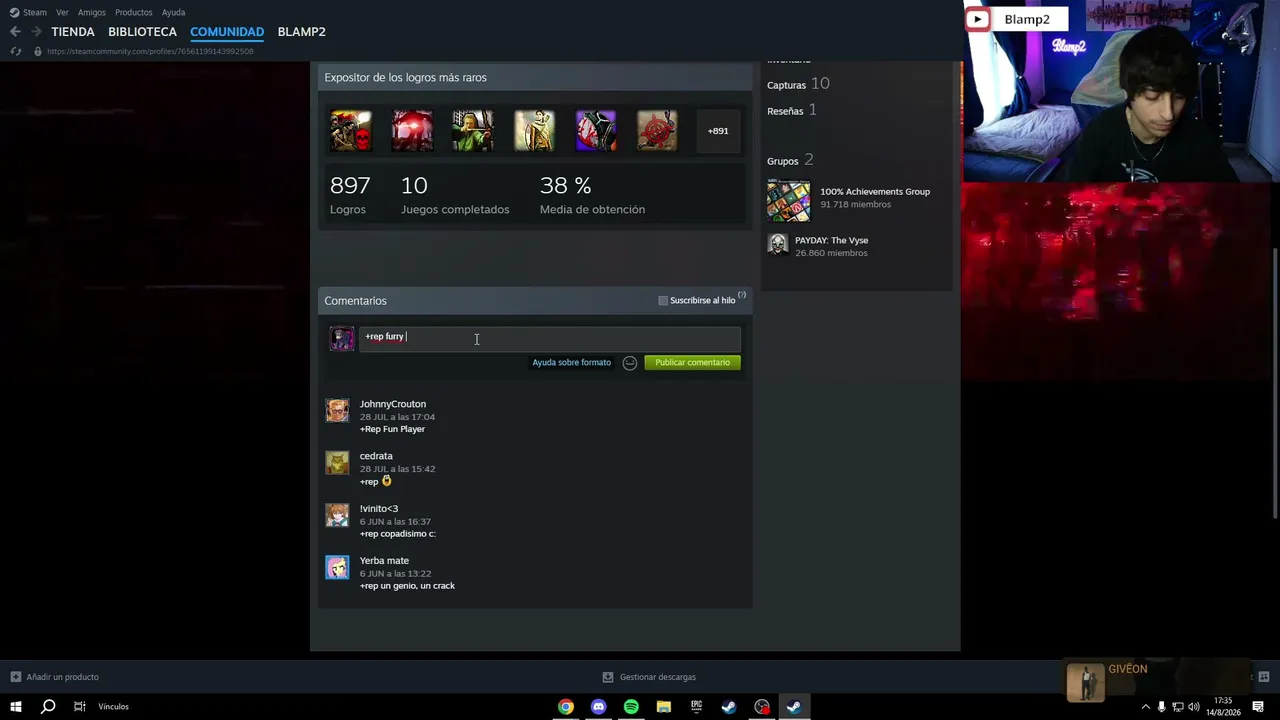The width and height of the screenshot is (1280, 720).
Task: Show hidden system tray icons
Action: [1145, 707]
